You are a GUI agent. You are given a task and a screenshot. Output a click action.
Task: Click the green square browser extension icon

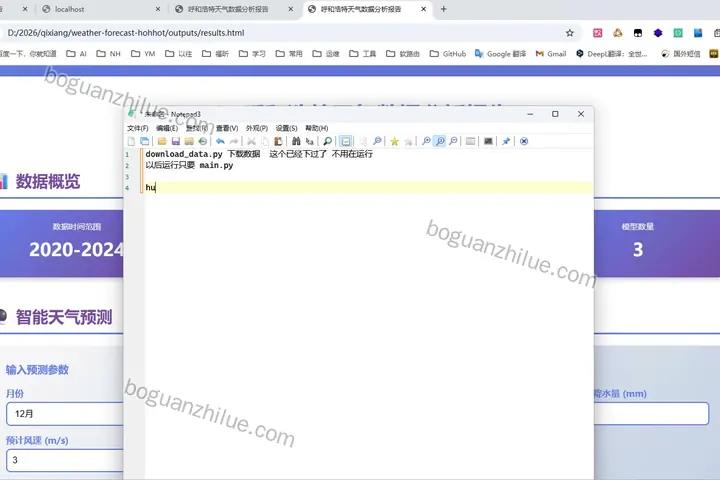(678, 33)
